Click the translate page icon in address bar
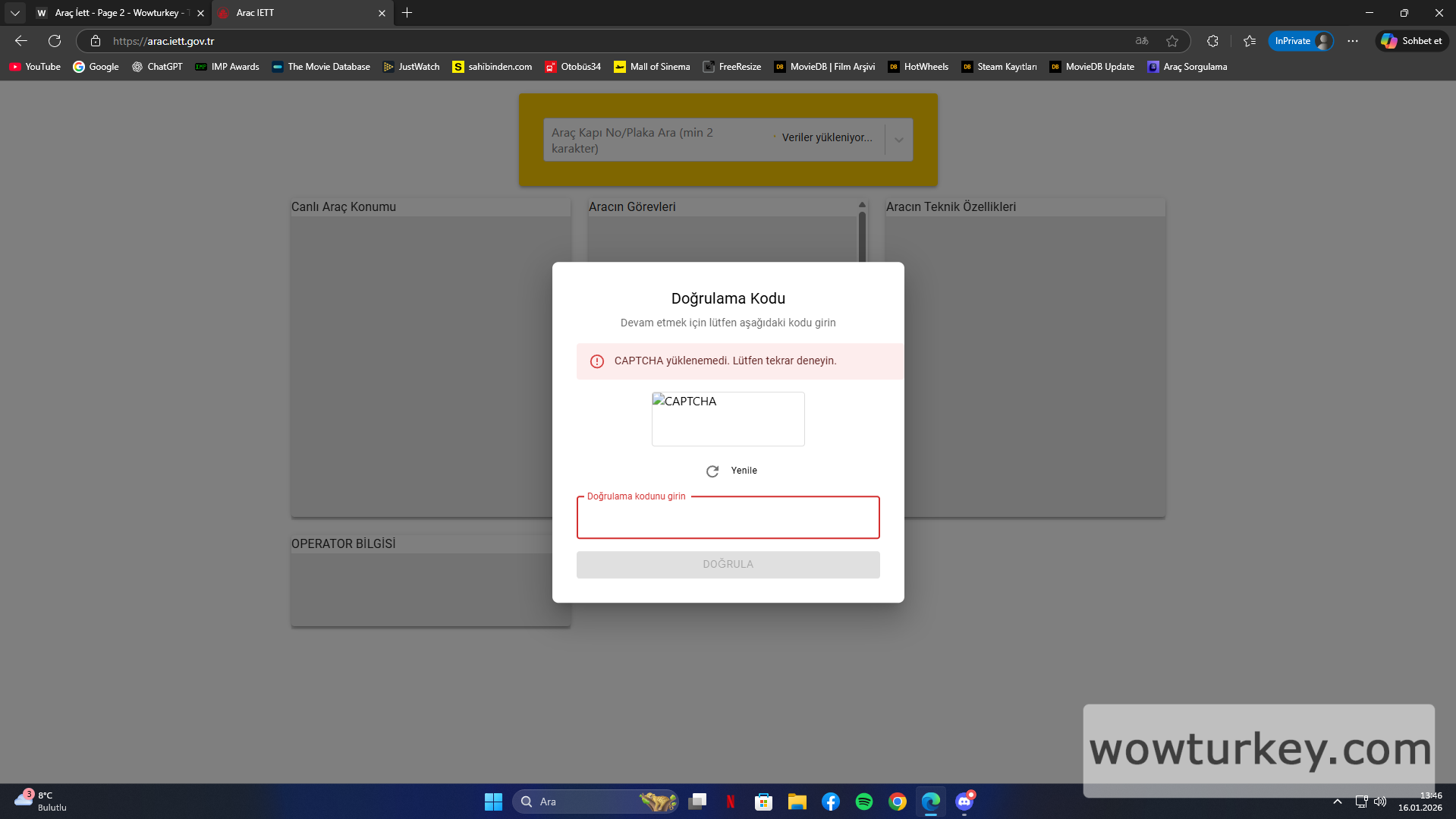 1142,41
